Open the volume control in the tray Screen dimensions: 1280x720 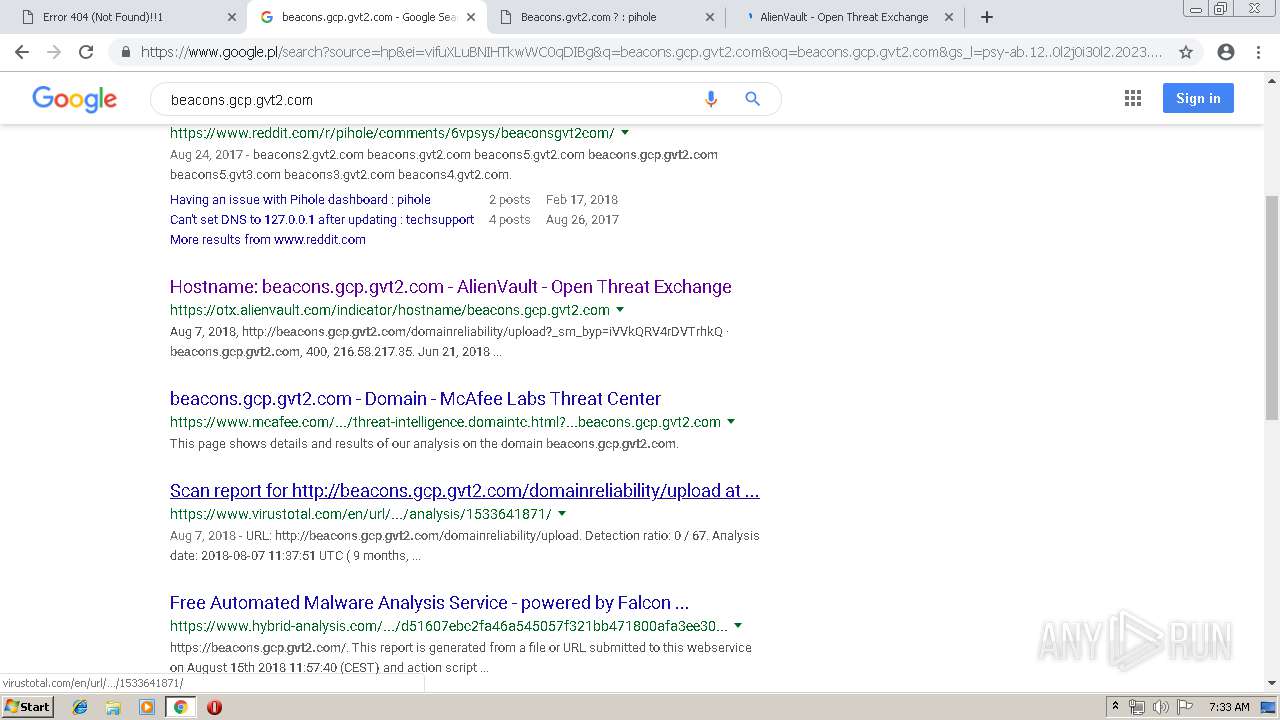click(x=1160, y=707)
